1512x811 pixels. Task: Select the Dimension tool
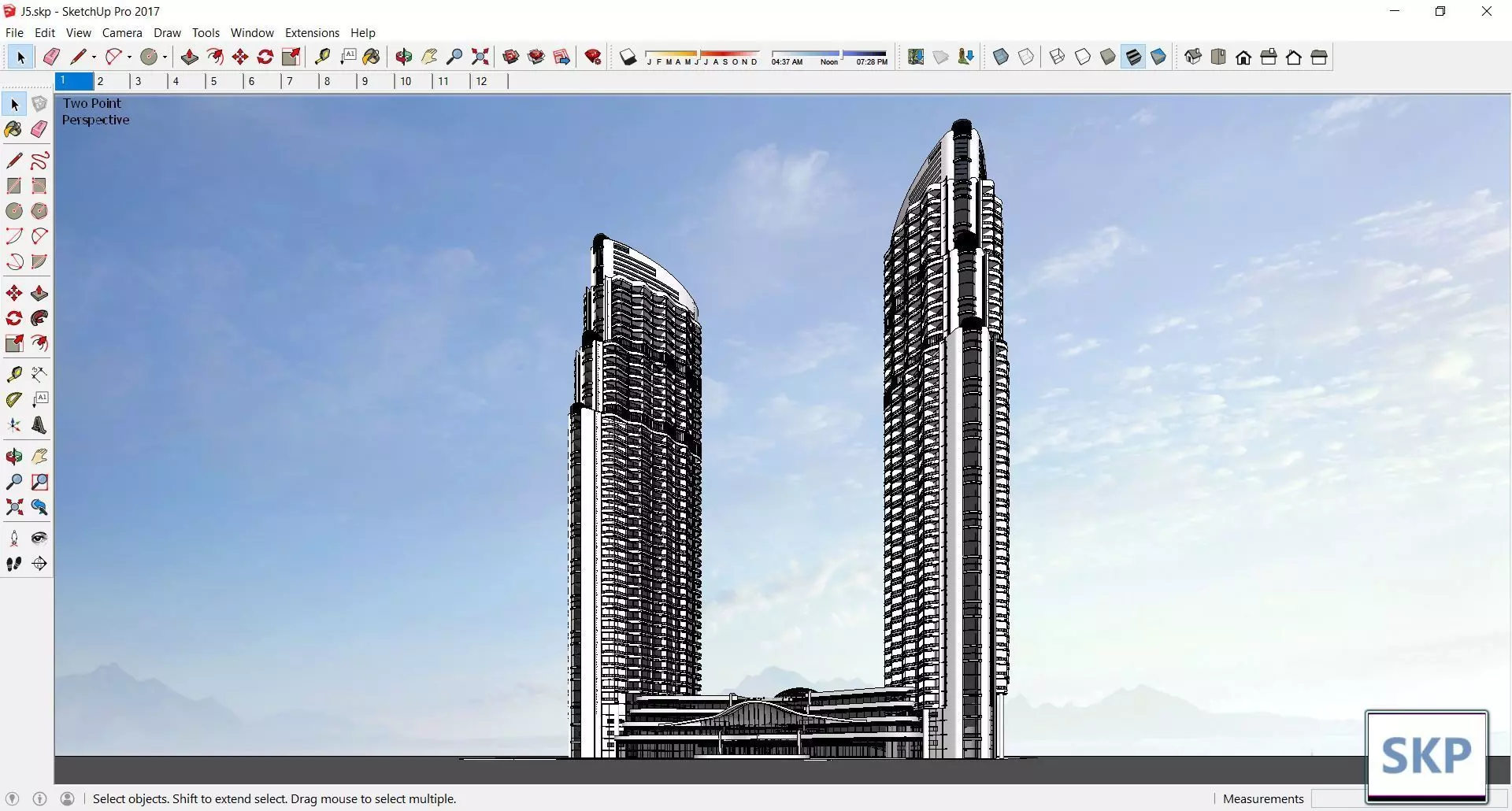39,374
